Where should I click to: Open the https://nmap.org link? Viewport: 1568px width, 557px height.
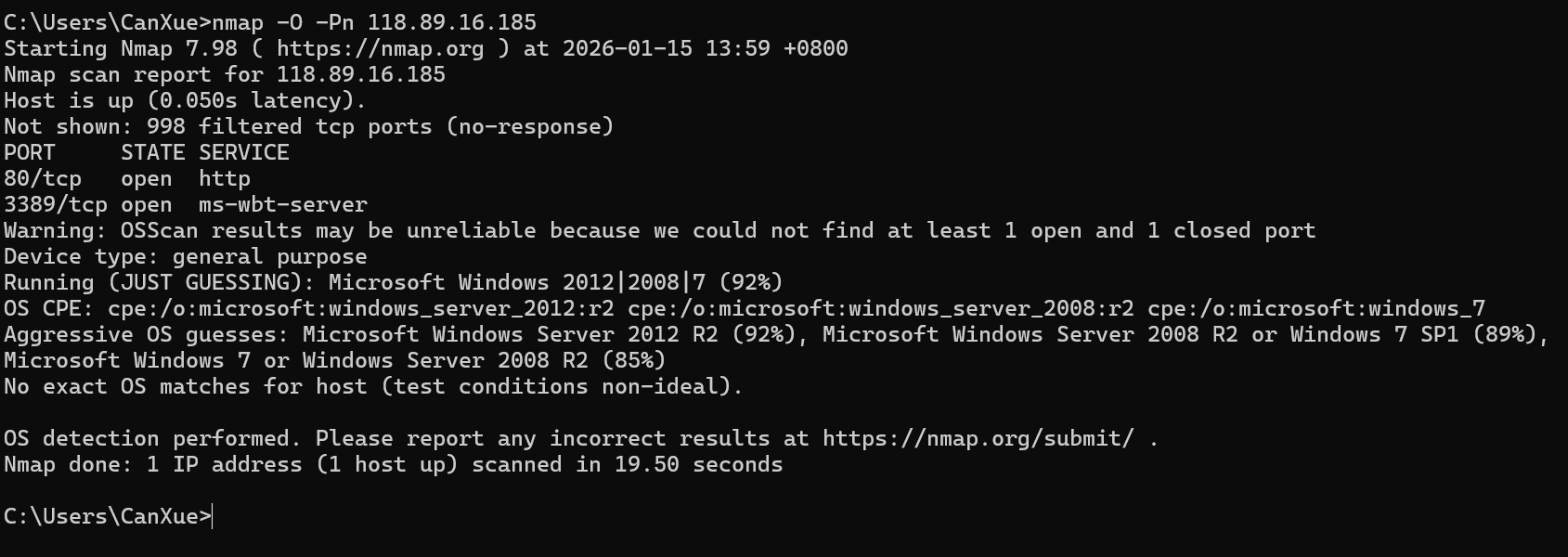(x=380, y=48)
